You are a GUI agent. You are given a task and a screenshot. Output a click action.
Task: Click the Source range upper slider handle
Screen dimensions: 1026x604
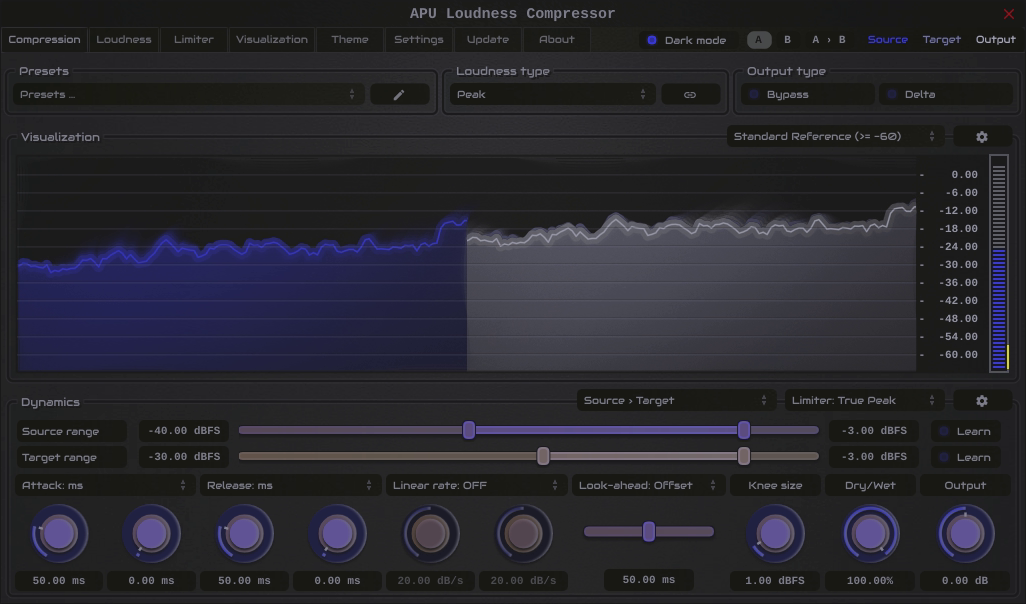pyautogui.click(x=743, y=430)
